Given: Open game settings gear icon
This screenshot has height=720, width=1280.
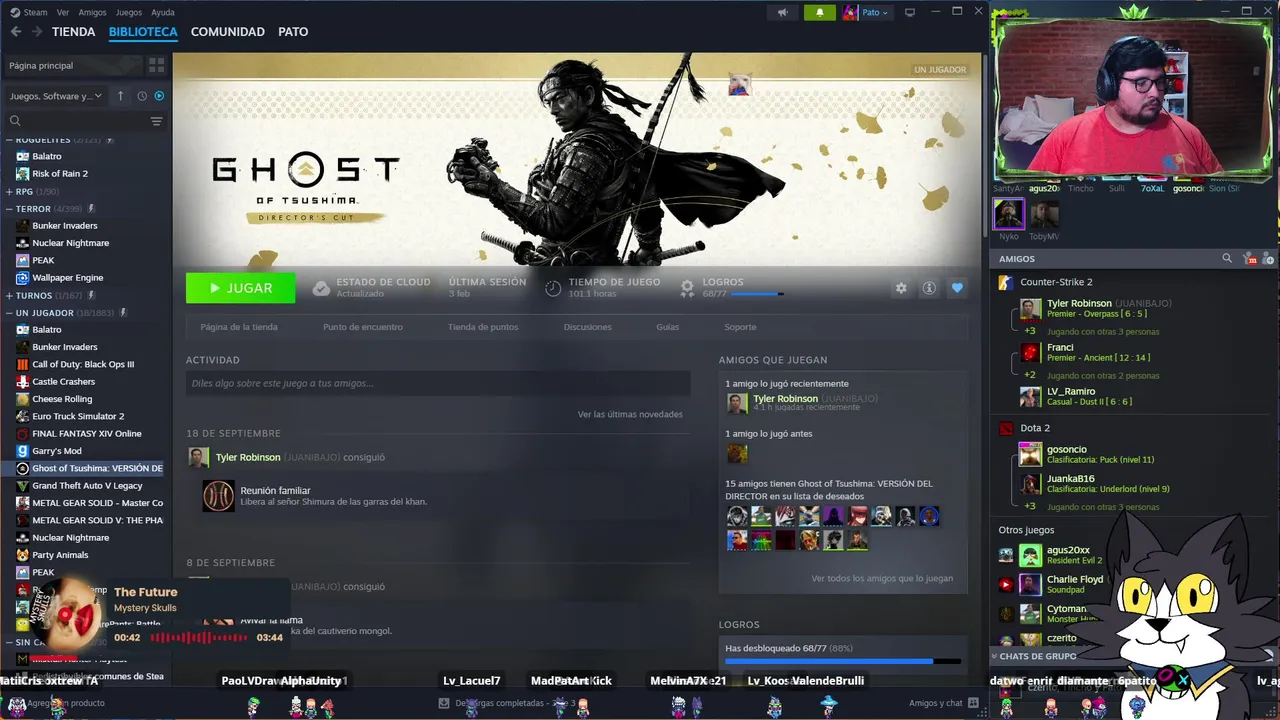Looking at the screenshot, I should coord(901,288).
